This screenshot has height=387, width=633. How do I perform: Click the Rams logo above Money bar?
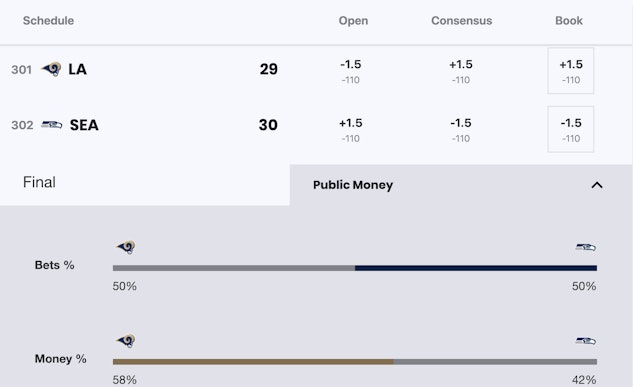pos(126,341)
